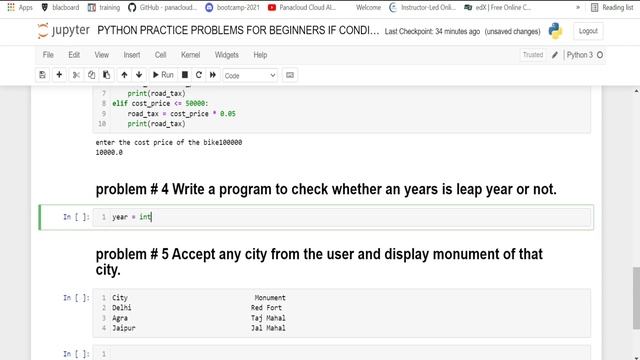Open the Reading list
The image size is (640, 360).
tap(612, 7)
